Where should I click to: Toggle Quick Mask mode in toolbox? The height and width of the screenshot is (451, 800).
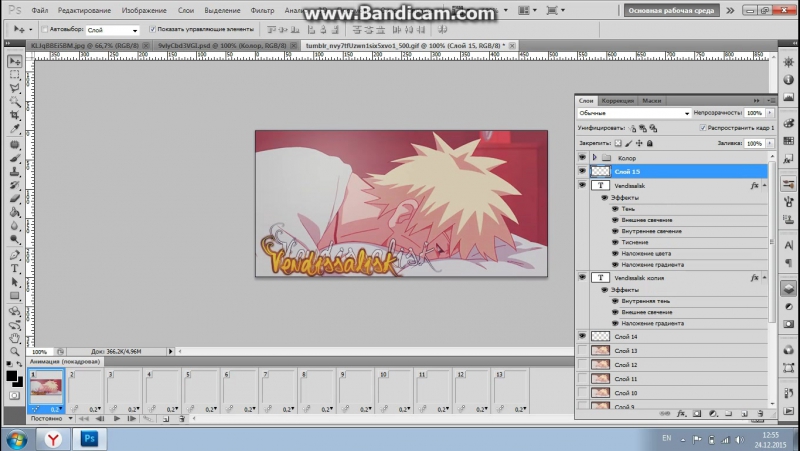(x=14, y=395)
